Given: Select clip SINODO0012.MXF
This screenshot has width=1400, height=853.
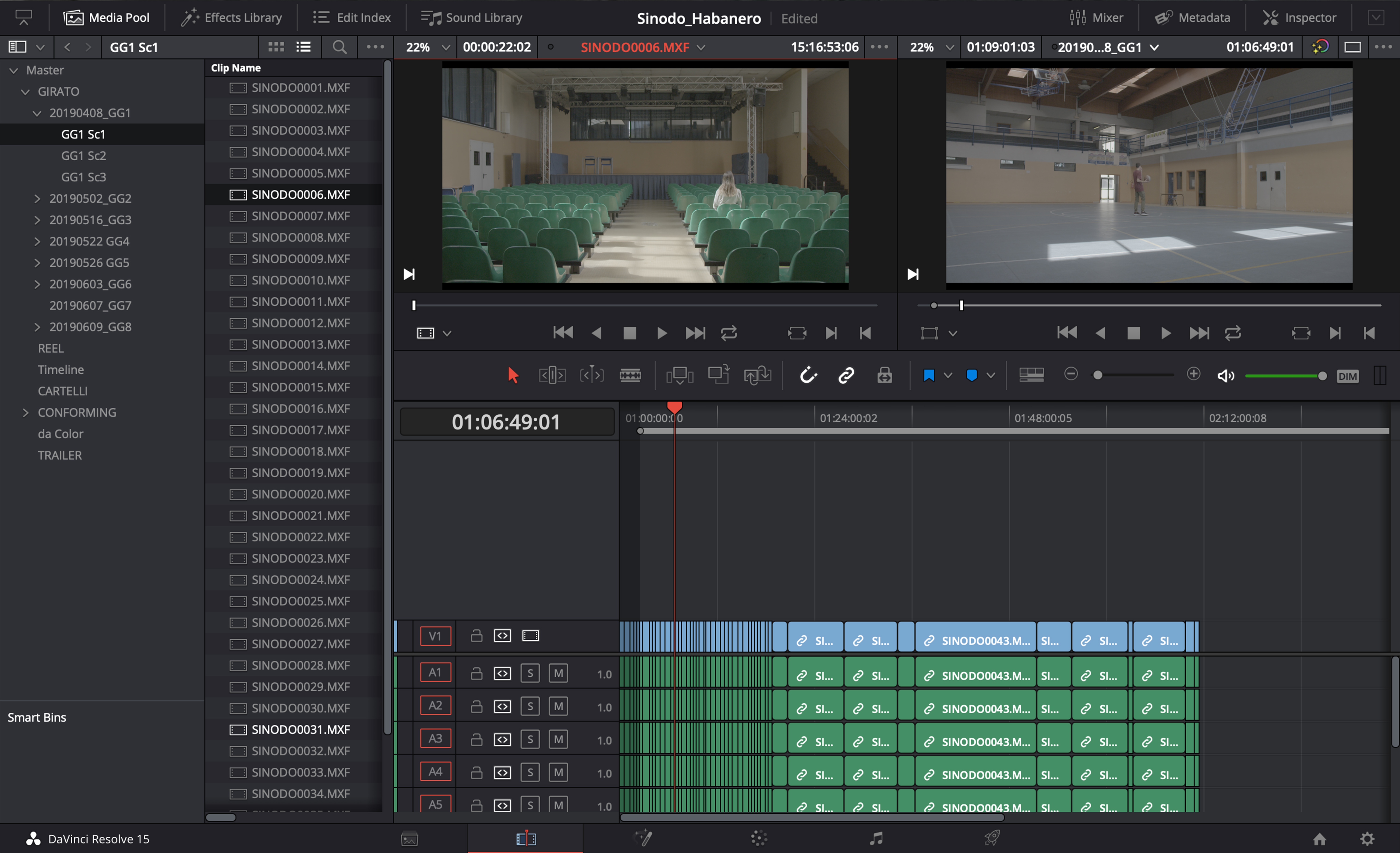Looking at the screenshot, I should point(300,323).
